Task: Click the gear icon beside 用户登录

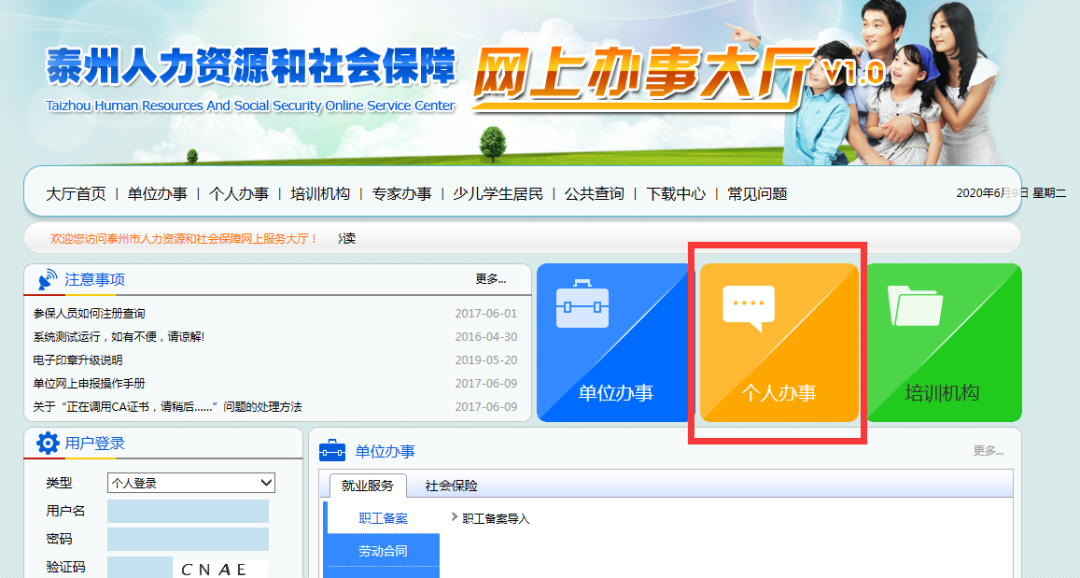Action: (48, 443)
